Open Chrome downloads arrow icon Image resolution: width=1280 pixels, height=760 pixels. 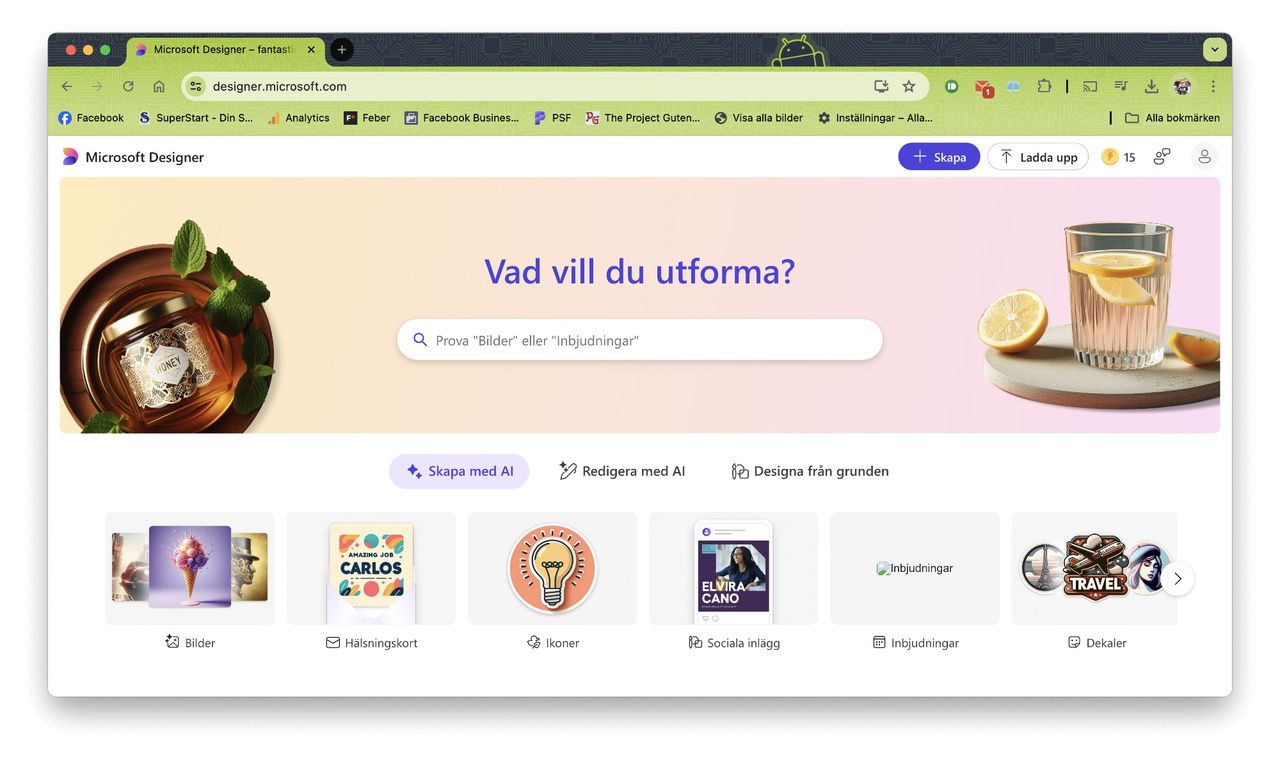[1151, 86]
